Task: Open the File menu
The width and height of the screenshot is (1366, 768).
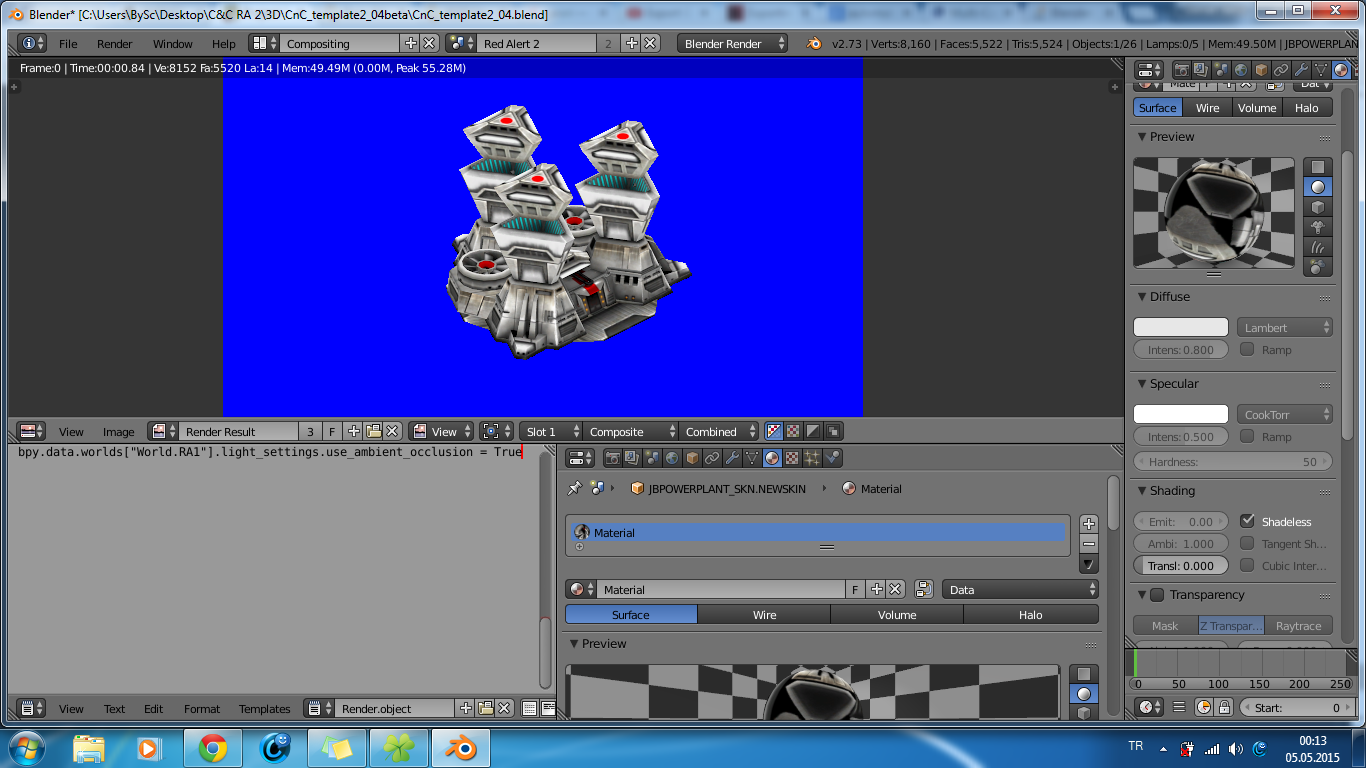Action: coord(68,44)
